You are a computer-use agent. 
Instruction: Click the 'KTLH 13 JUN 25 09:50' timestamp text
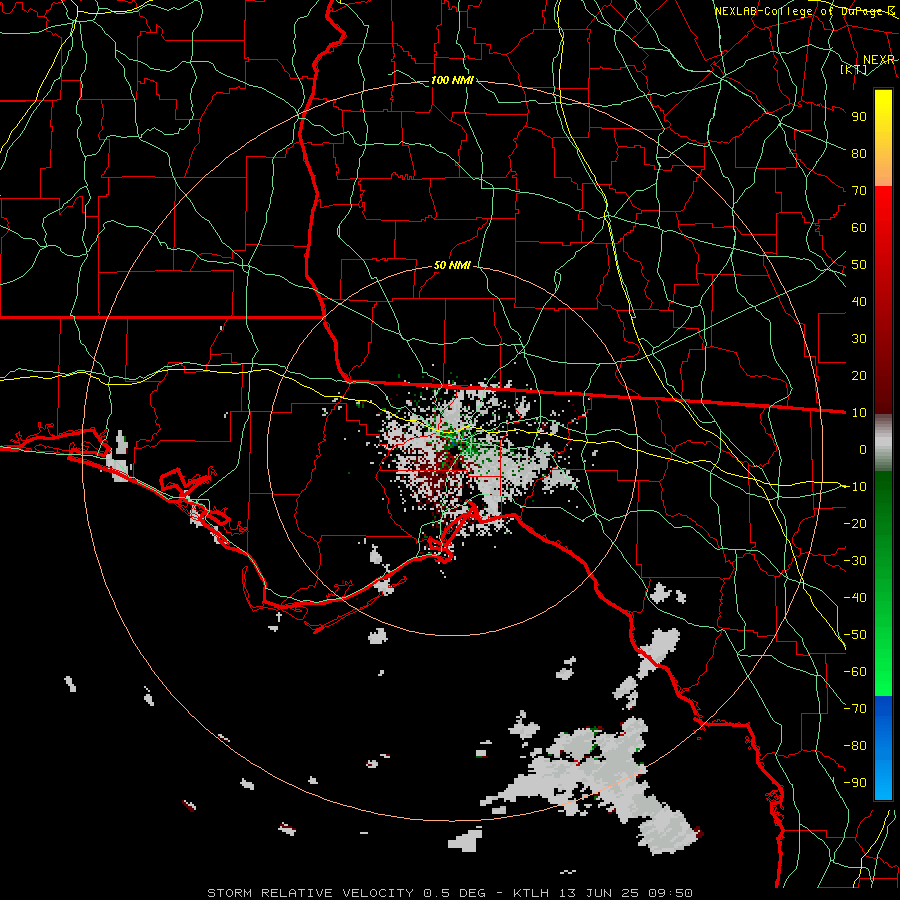click(x=602, y=893)
